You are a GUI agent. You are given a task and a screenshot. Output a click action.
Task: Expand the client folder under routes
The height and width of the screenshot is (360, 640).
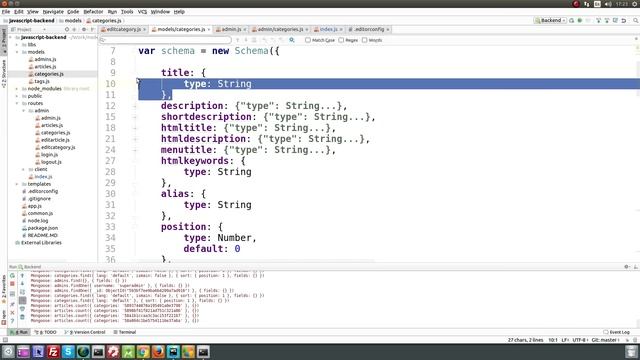tap(24, 169)
